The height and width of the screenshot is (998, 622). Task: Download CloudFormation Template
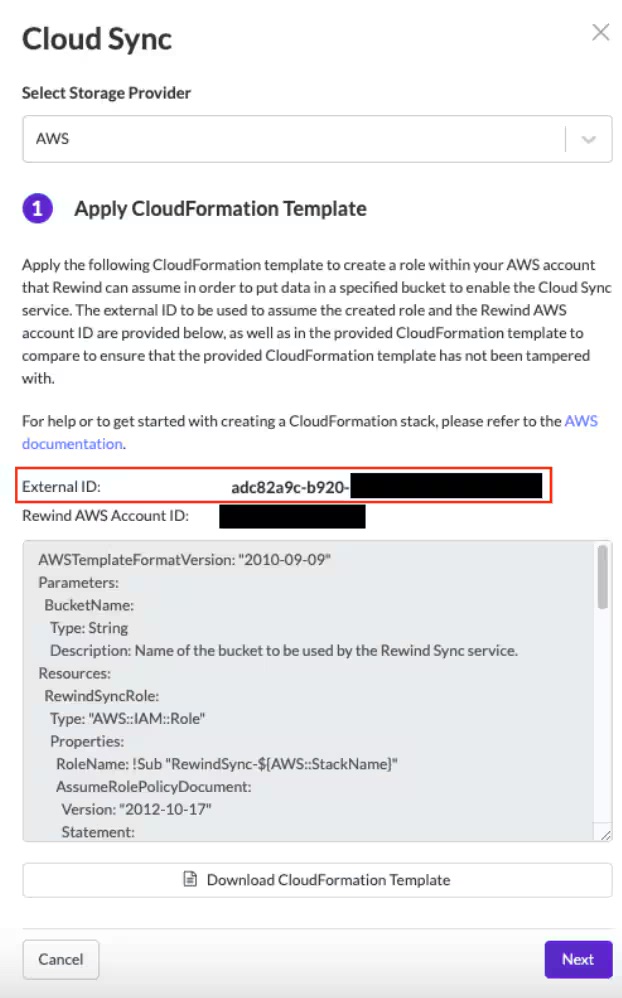tap(317, 880)
